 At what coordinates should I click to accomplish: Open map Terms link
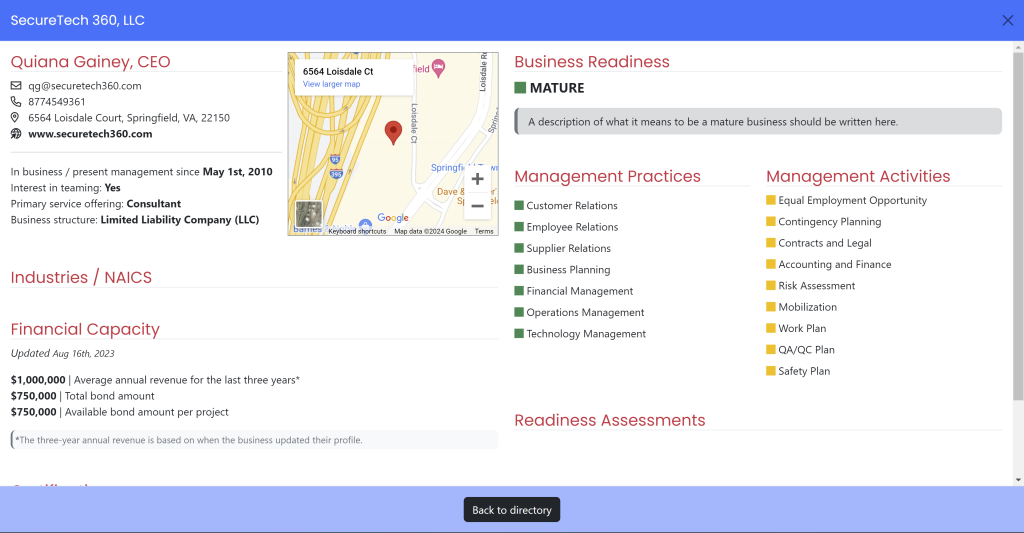(484, 231)
